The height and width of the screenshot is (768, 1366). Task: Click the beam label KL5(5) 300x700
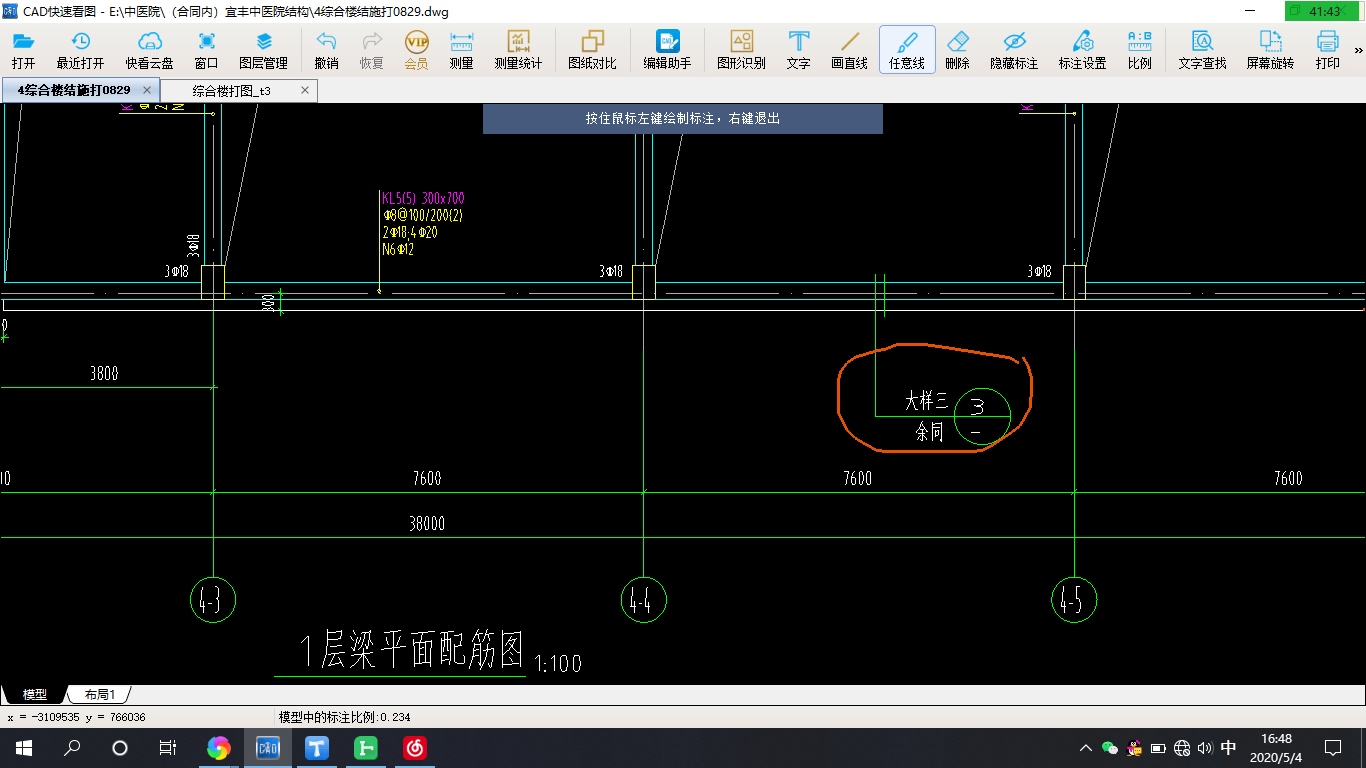pyautogui.click(x=423, y=198)
